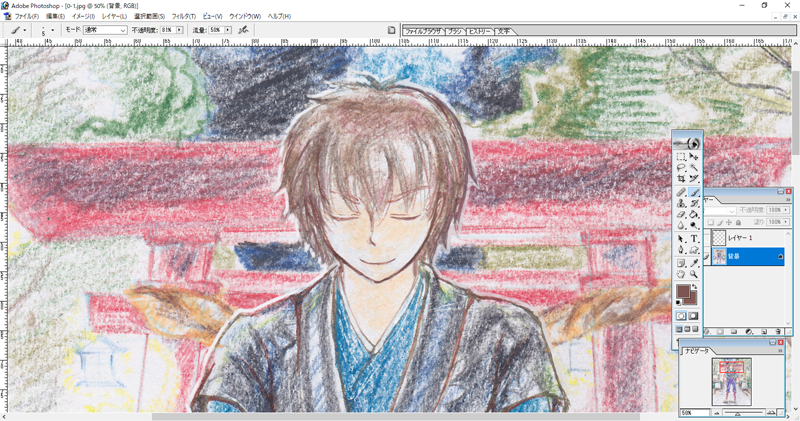Open the フィルタ(T) menu
Viewport: 800px width, 421px height.
pos(184,16)
